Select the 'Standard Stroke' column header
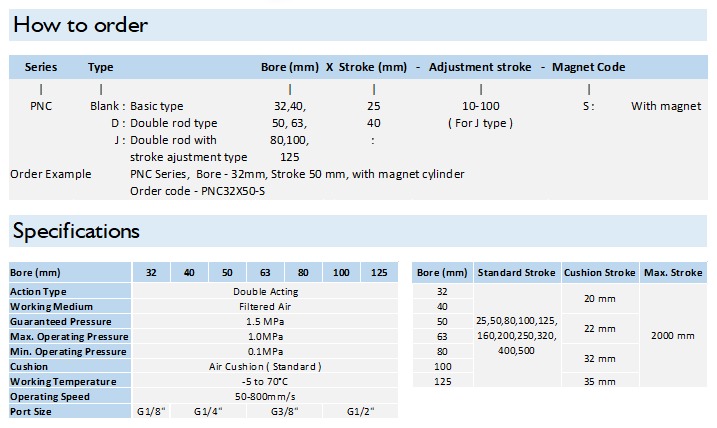Viewport: 717px width, 428px height. (517, 273)
